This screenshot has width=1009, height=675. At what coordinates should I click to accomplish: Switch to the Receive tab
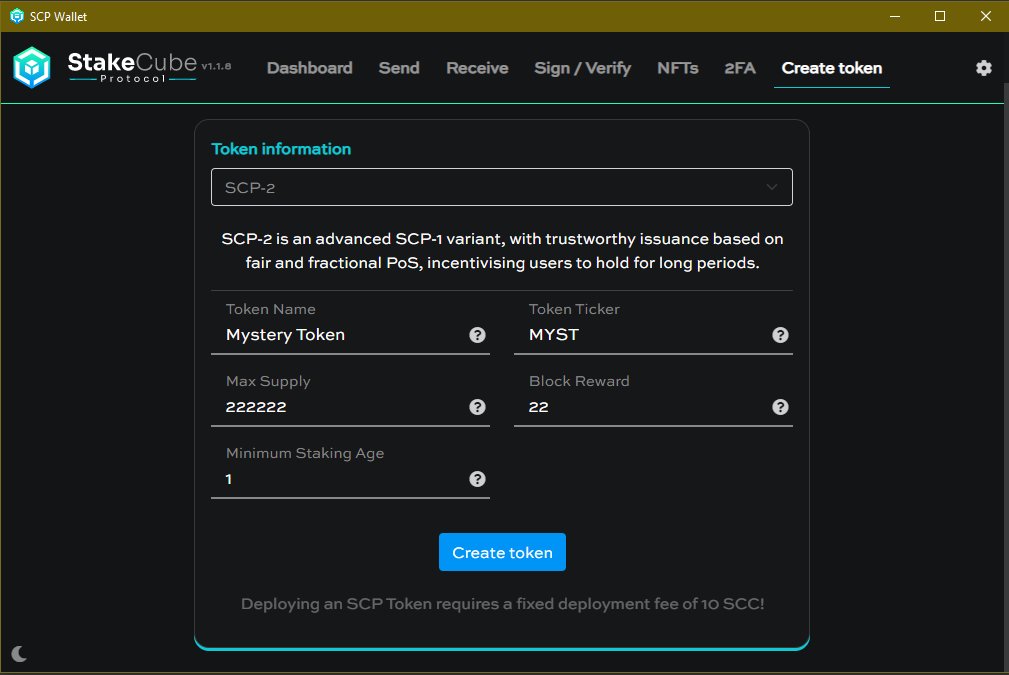[x=477, y=68]
